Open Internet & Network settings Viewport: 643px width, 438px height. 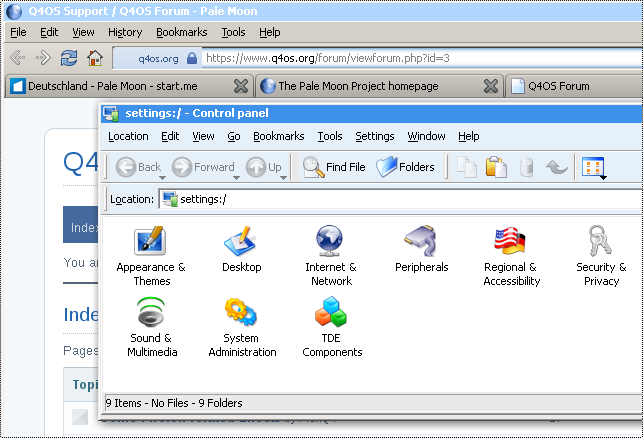[331, 256]
